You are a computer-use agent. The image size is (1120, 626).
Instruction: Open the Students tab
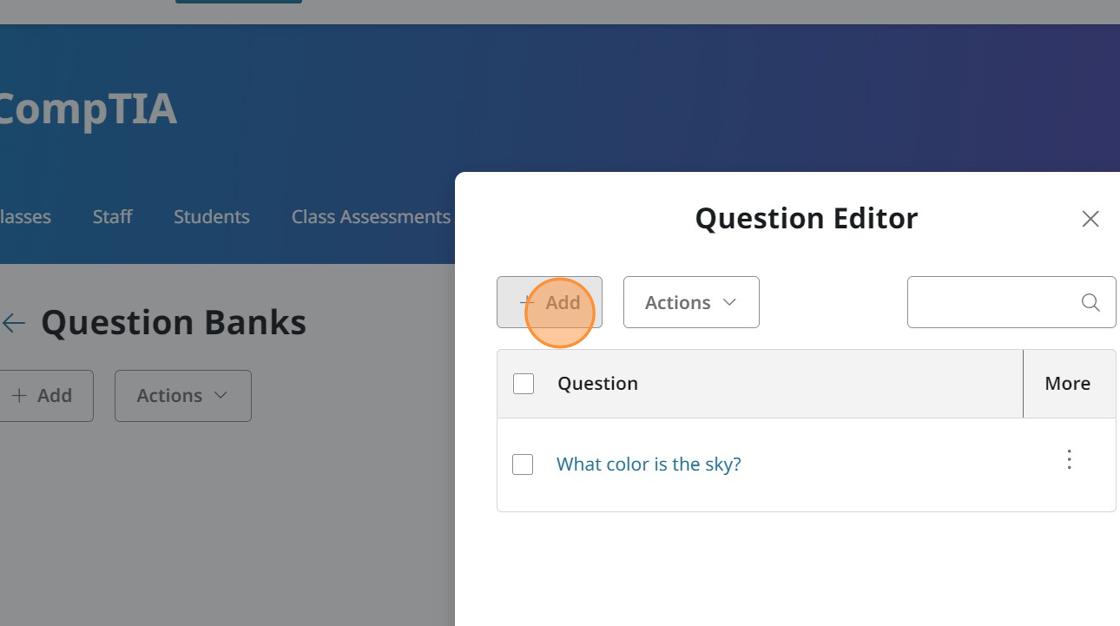(x=211, y=217)
